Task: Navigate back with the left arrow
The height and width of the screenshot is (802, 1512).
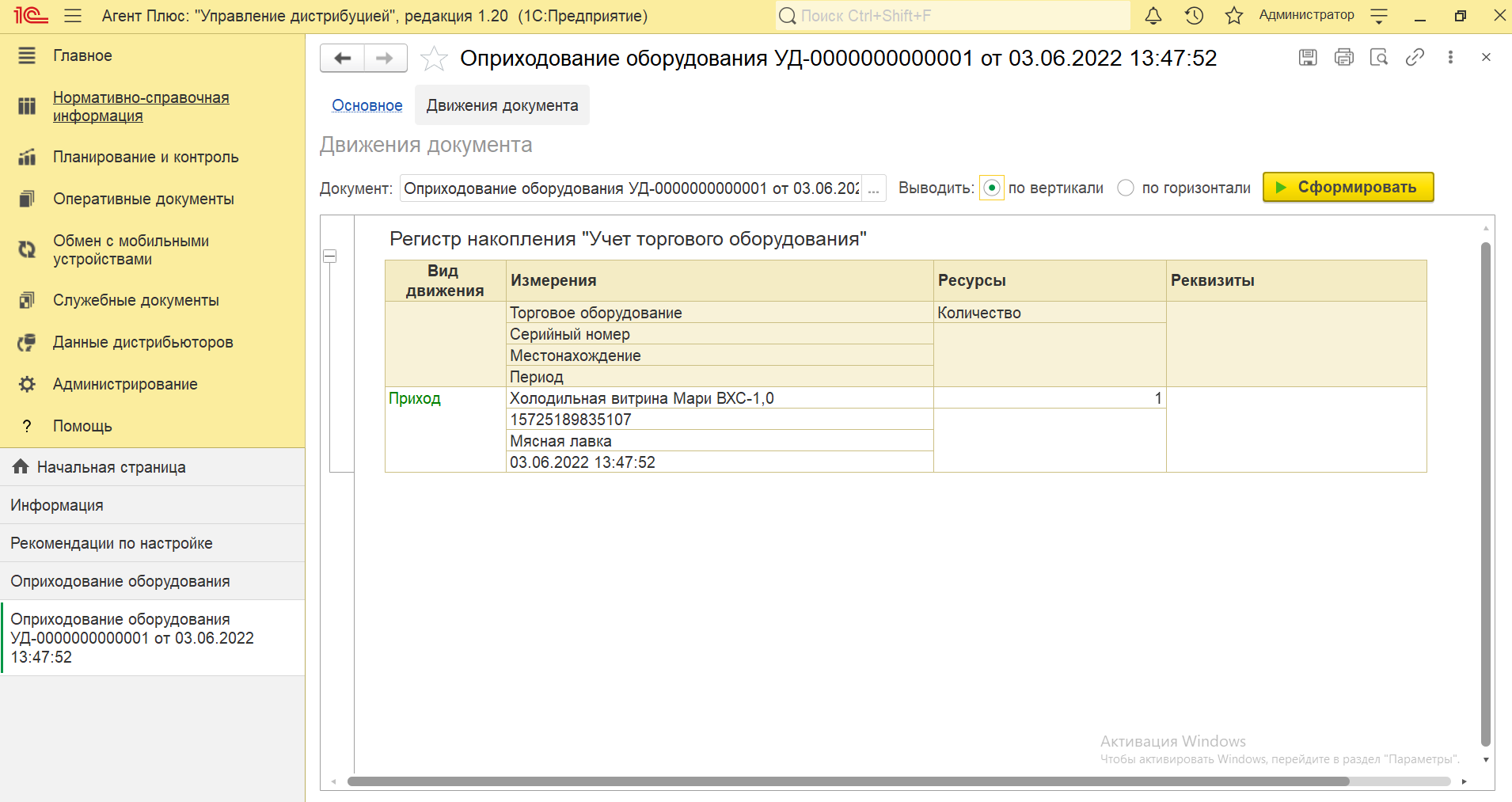Action: (x=342, y=59)
